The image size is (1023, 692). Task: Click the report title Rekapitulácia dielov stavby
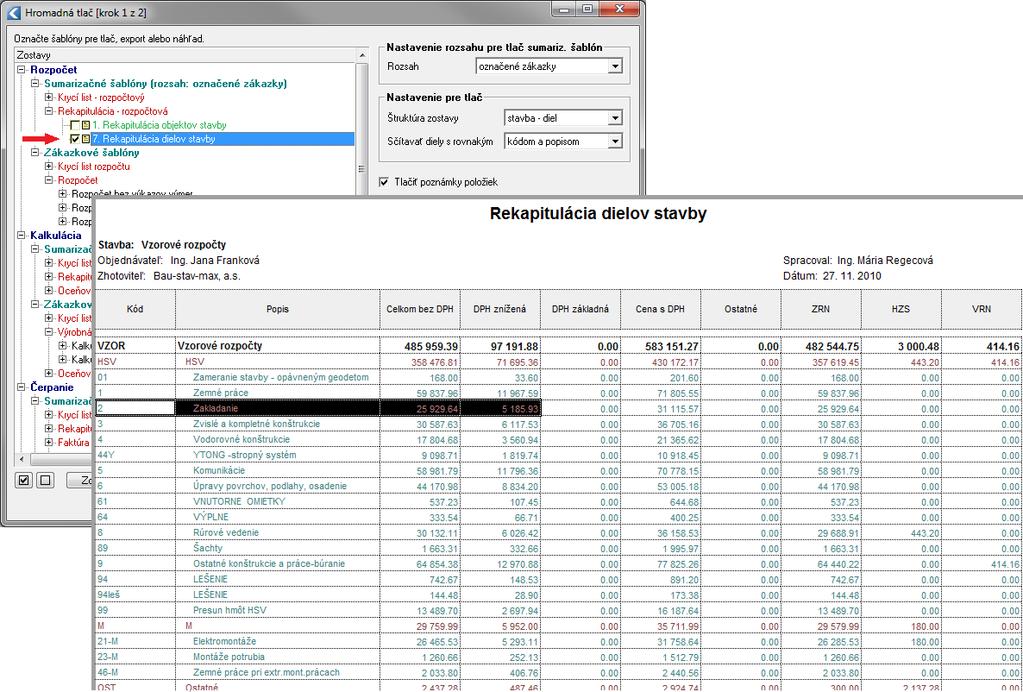click(598, 213)
